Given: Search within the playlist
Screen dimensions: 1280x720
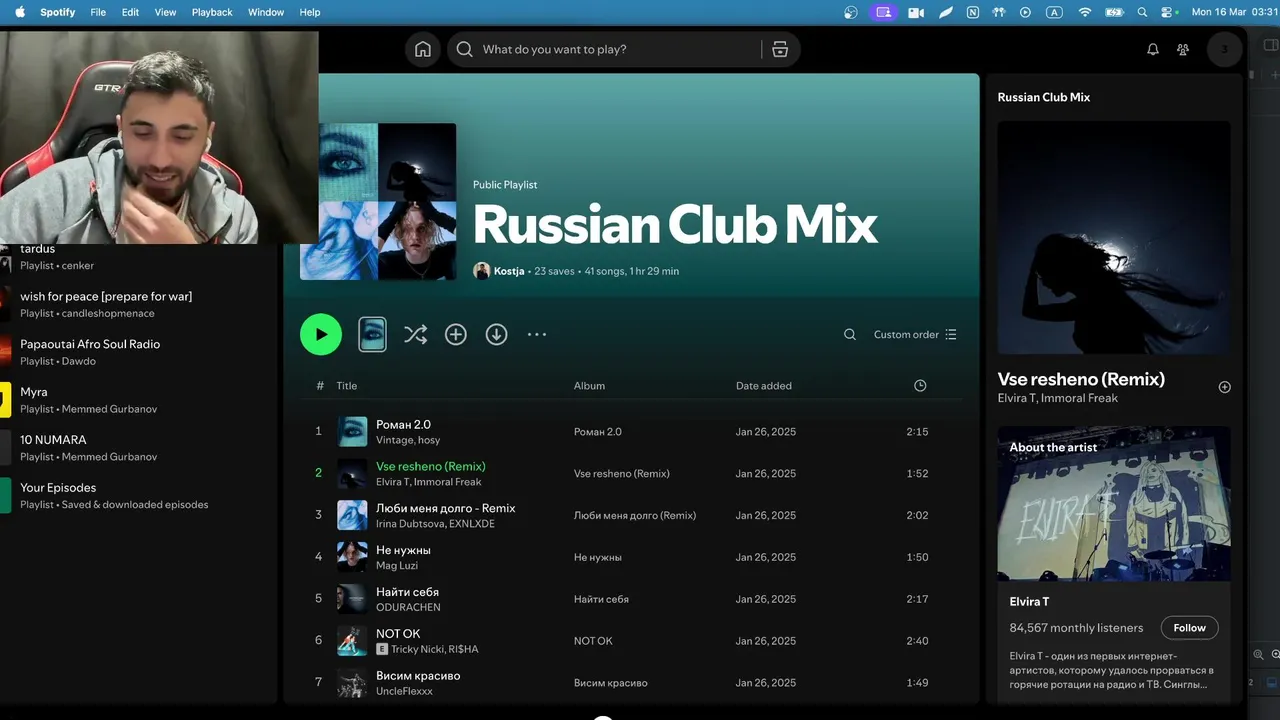Looking at the screenshot, I should click(850, 335).
